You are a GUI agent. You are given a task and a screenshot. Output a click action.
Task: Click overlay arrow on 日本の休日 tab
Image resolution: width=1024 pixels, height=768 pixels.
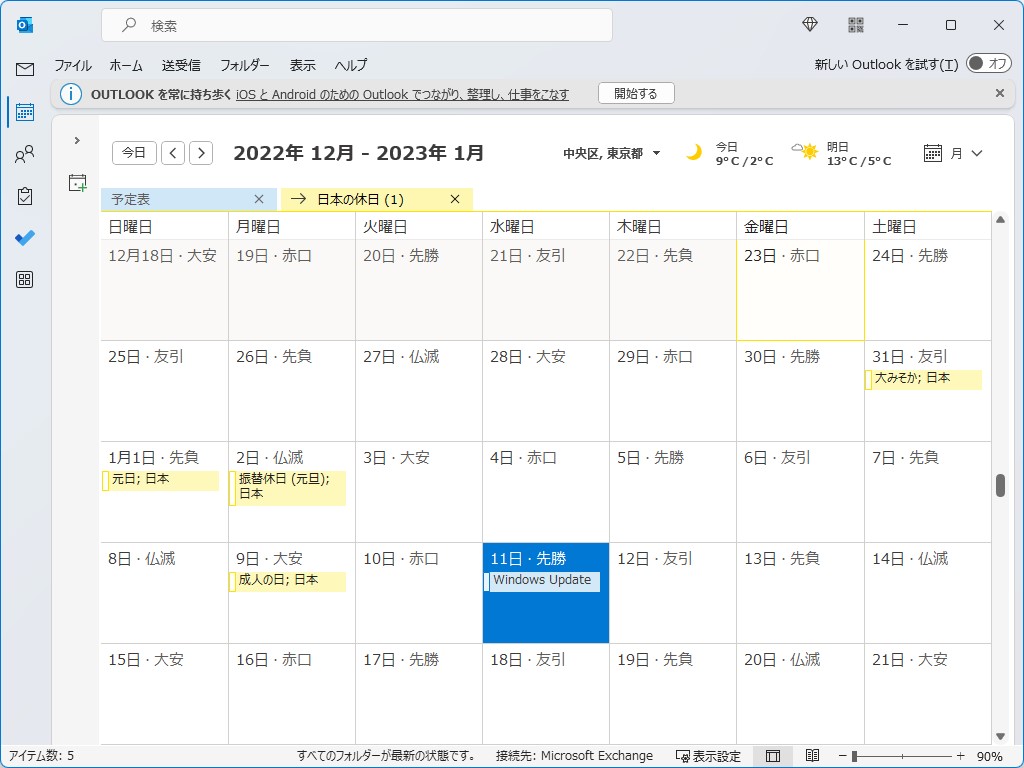(298, 199)
